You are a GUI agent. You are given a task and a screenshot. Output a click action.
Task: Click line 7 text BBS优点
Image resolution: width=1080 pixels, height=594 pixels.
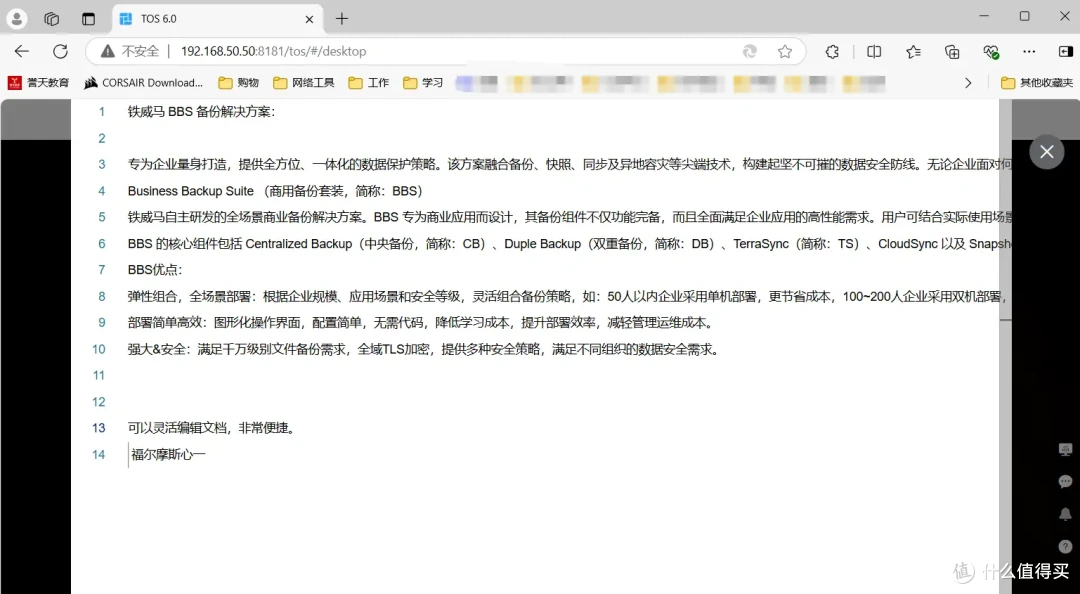(x=154, y=270)
